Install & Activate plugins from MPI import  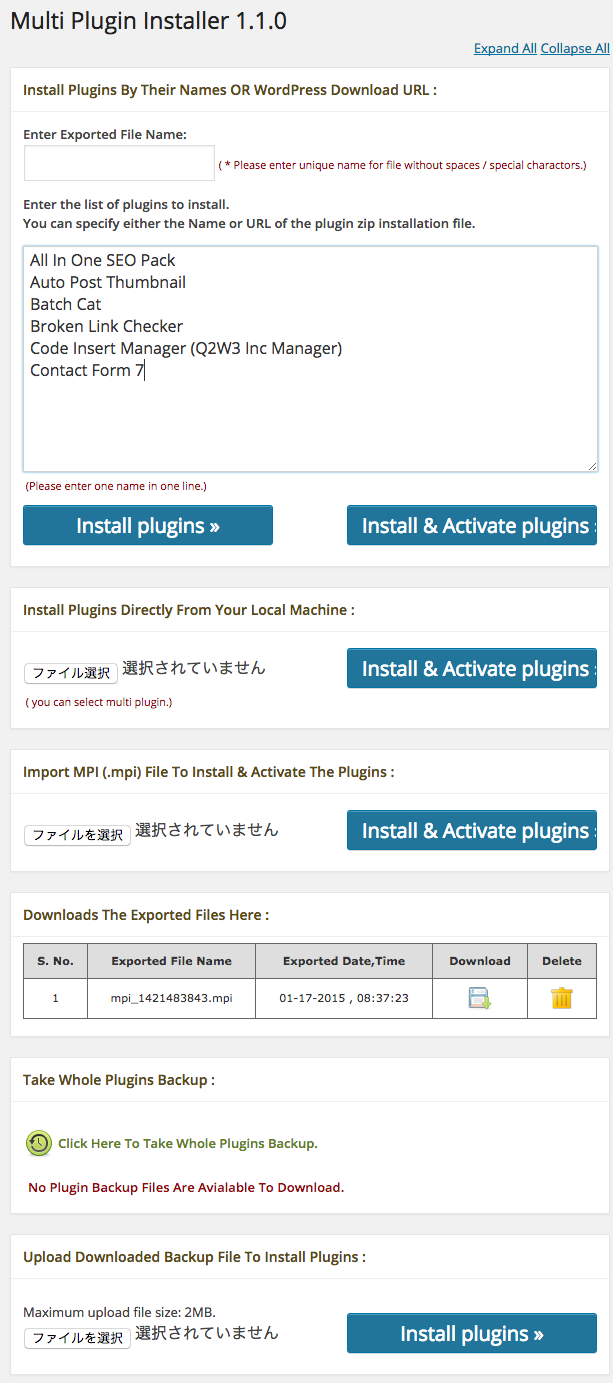[472, 830]
